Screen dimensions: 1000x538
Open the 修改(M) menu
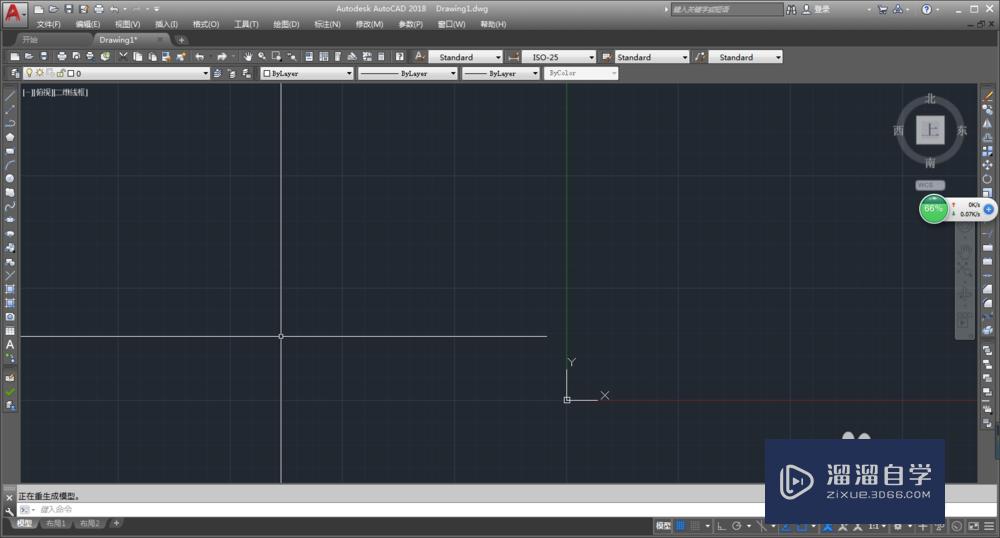370,24
